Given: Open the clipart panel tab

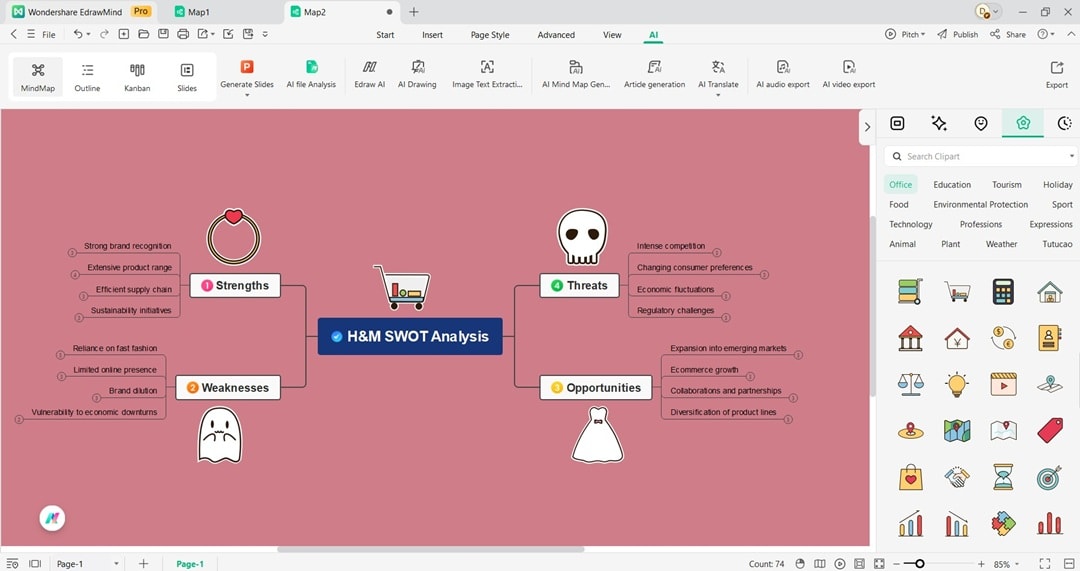Looking at the screenshot, I should pyautogui.click(x=1023, y=123).
